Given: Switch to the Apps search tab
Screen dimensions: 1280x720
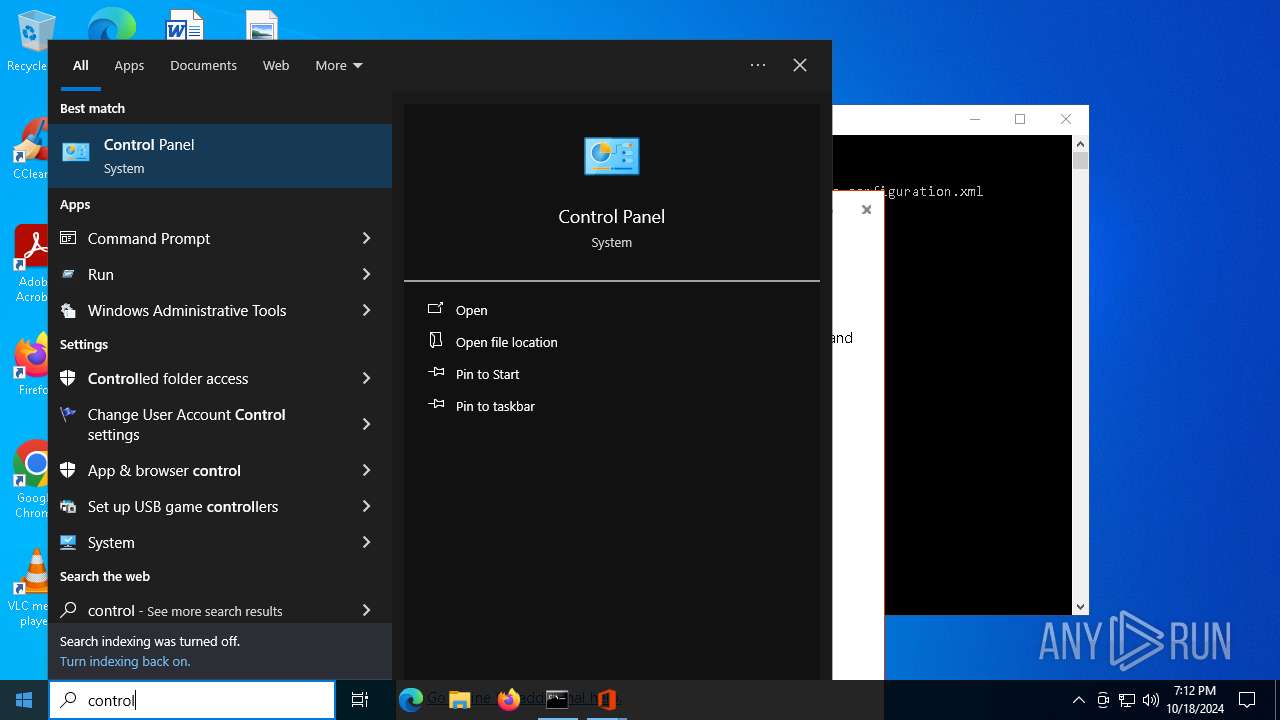Looking at the screenshot, I should (129, 65).
